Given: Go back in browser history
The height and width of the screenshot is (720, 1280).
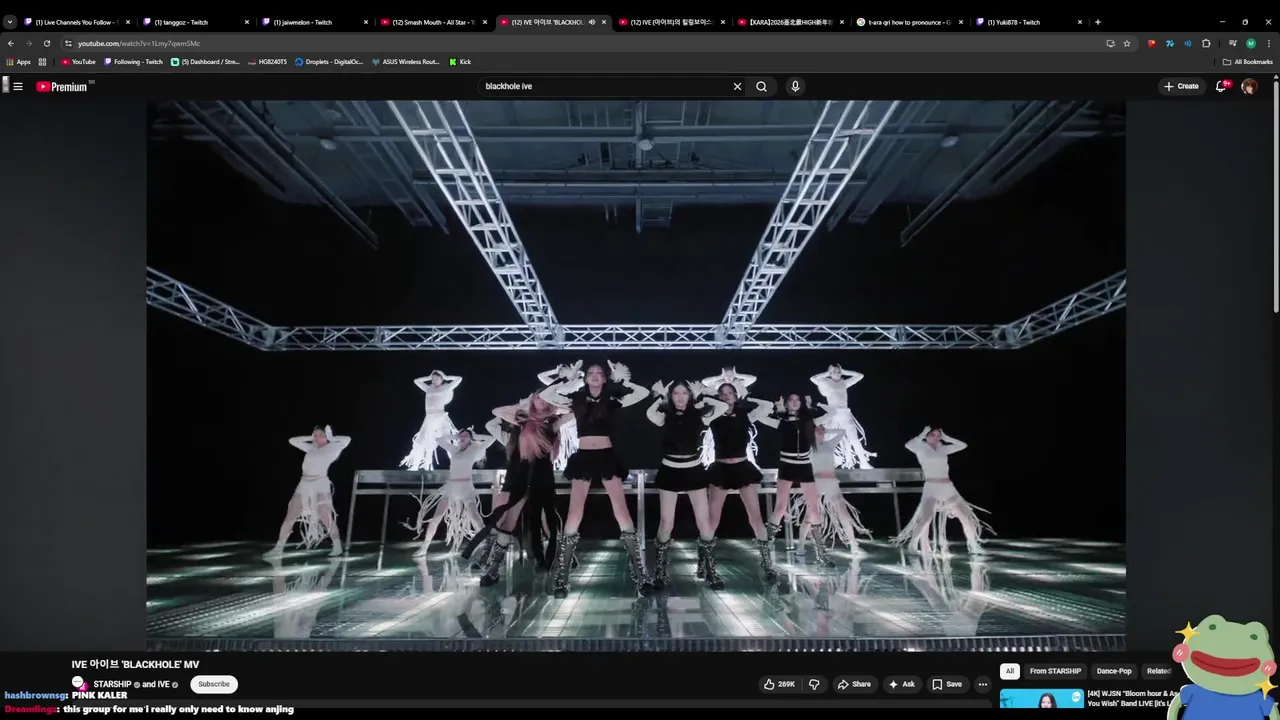Looking at the screenshot, I should pyautogui.click(x=11, y=43).
